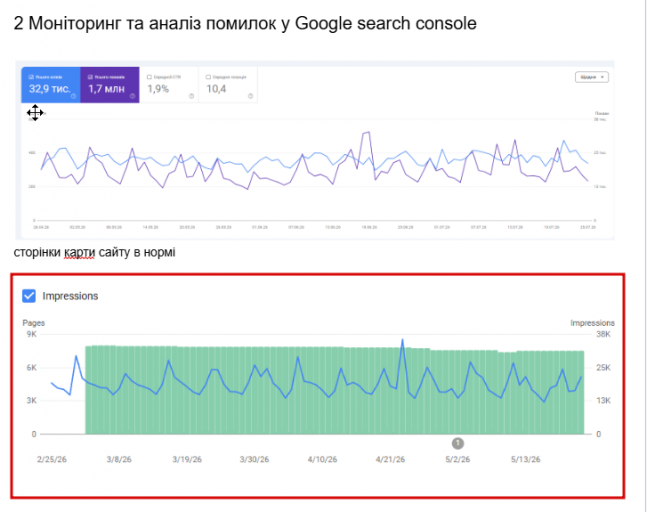The width and height of the screenshot is (647, 512).
Task: Click the text 'сторінки карти сайту в нормі'
Action: (x=94, y=252)
